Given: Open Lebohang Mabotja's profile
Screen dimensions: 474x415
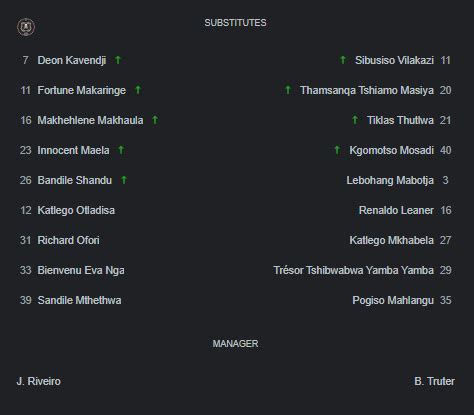Looking at the screenshot, I should click(390, 180).
